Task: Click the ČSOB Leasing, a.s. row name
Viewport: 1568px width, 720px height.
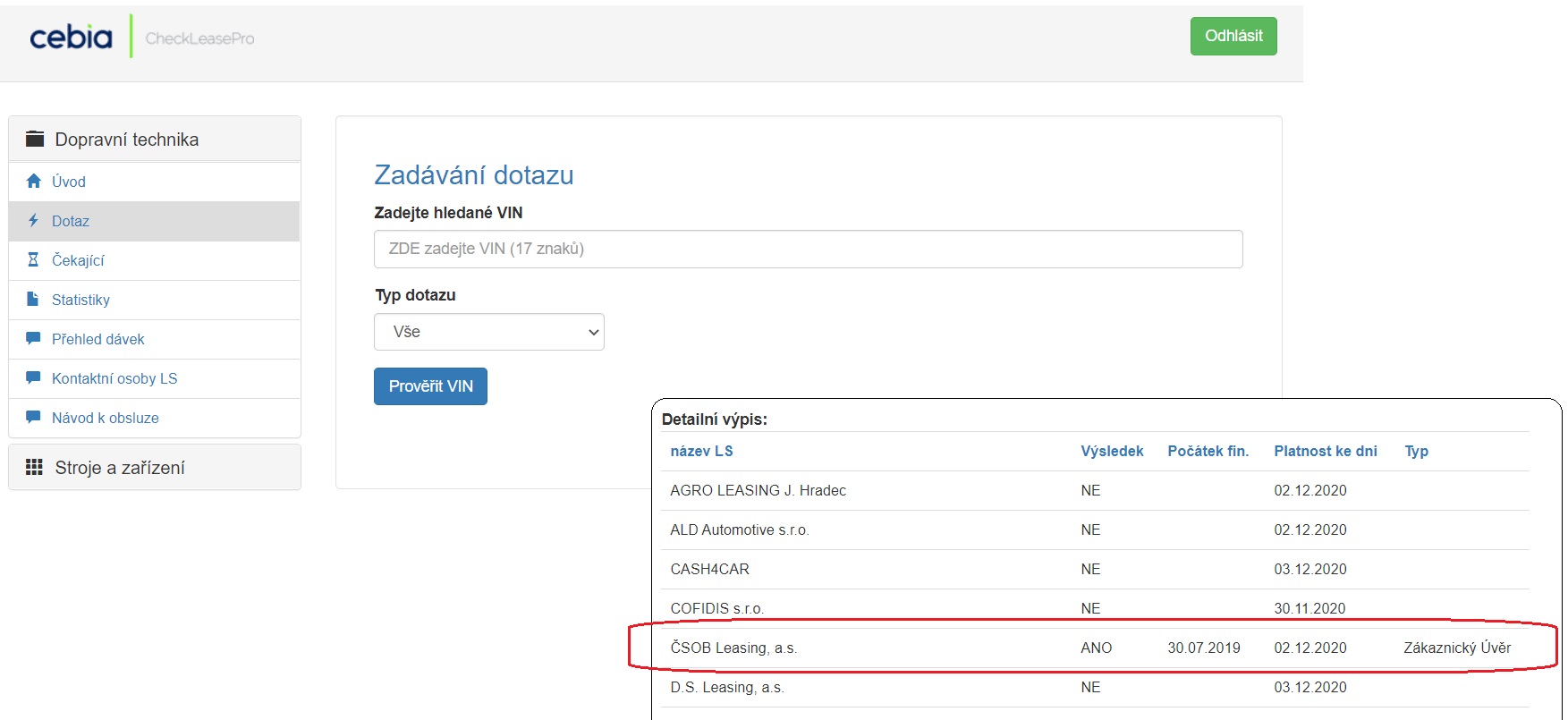Action: [x=733, y=648]
